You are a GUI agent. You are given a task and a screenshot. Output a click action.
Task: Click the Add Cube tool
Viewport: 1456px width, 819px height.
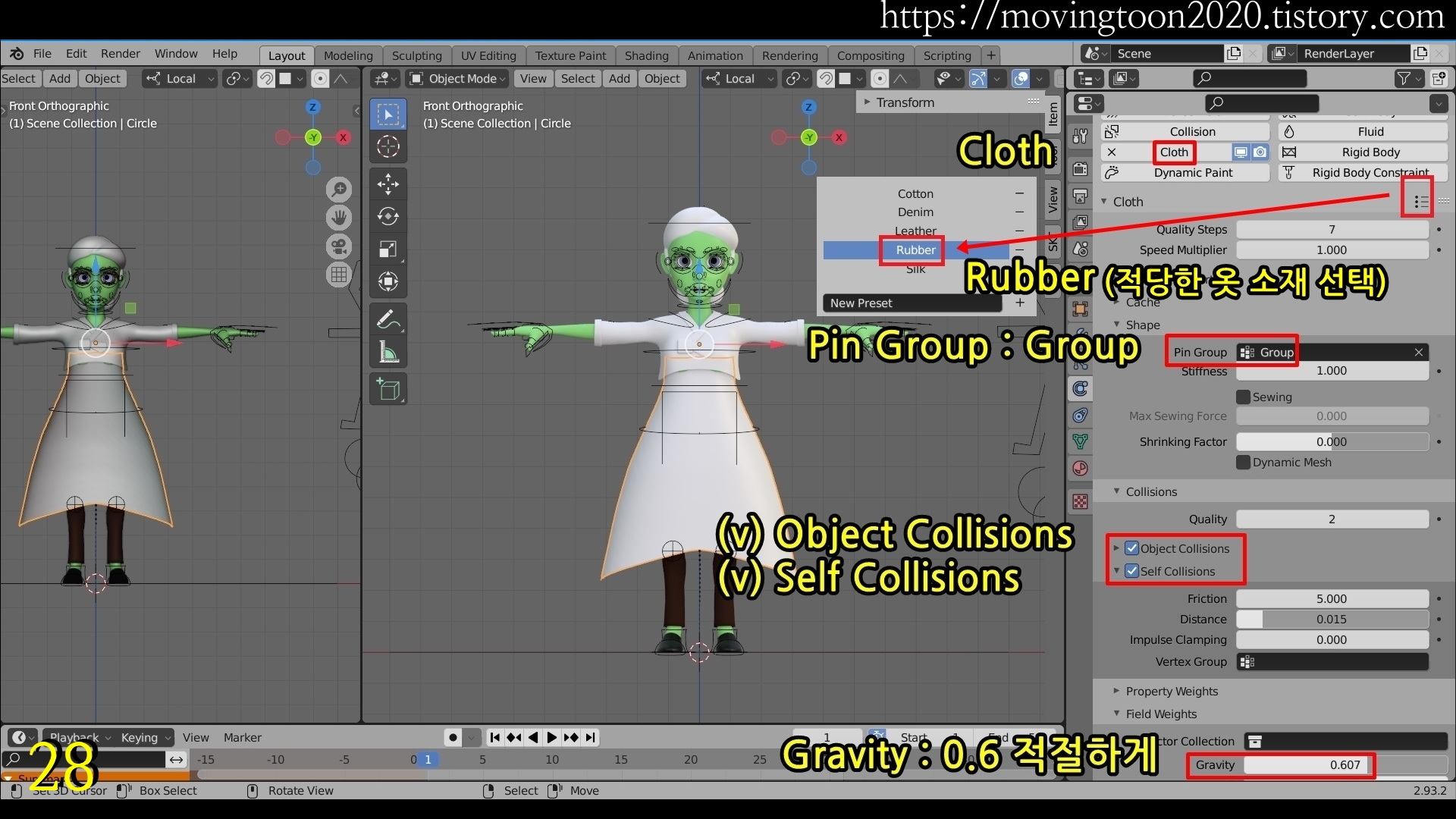pos(388,390)
